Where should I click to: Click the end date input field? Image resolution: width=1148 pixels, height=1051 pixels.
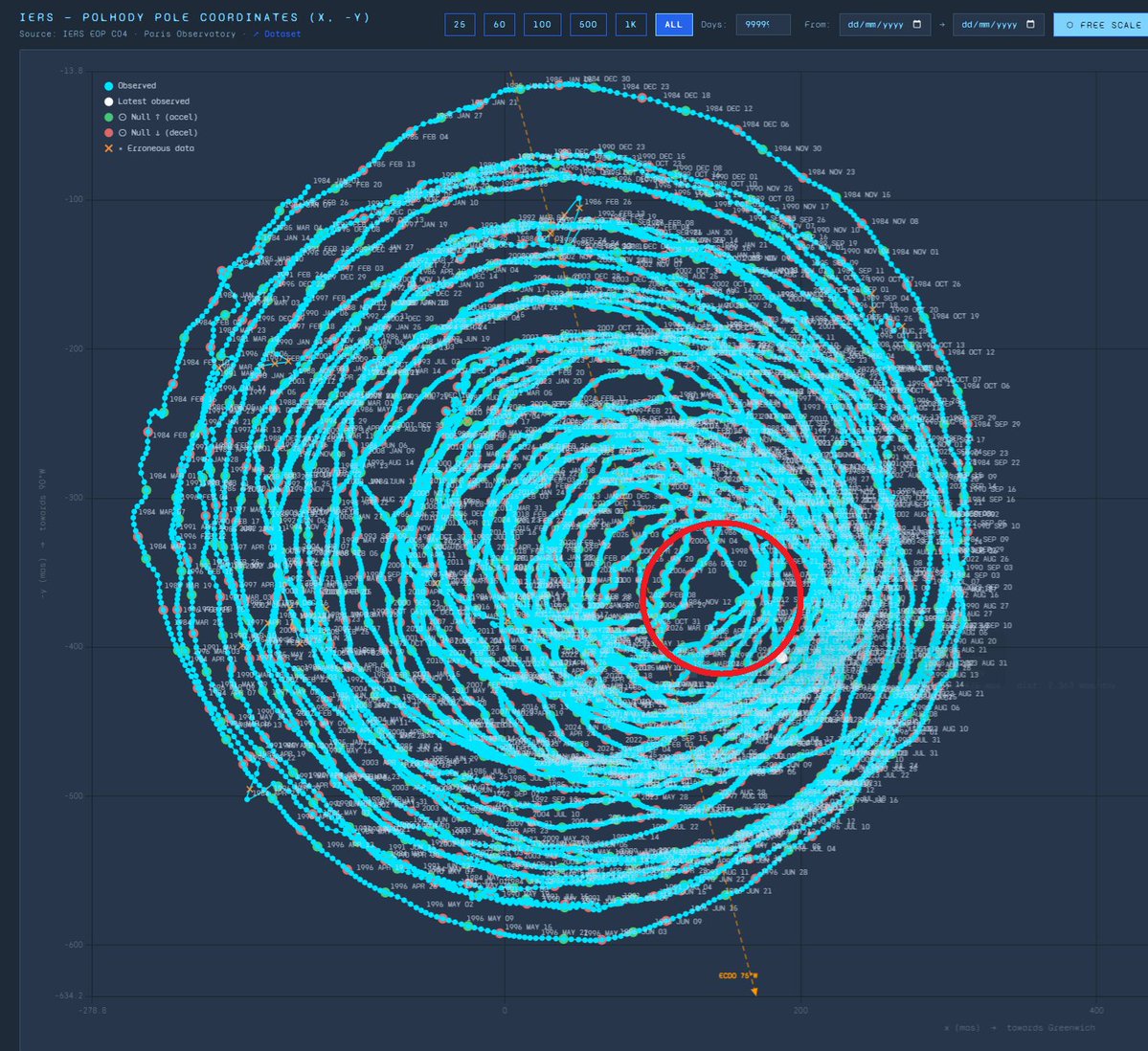pyautogui.click(x=998, y=24)
